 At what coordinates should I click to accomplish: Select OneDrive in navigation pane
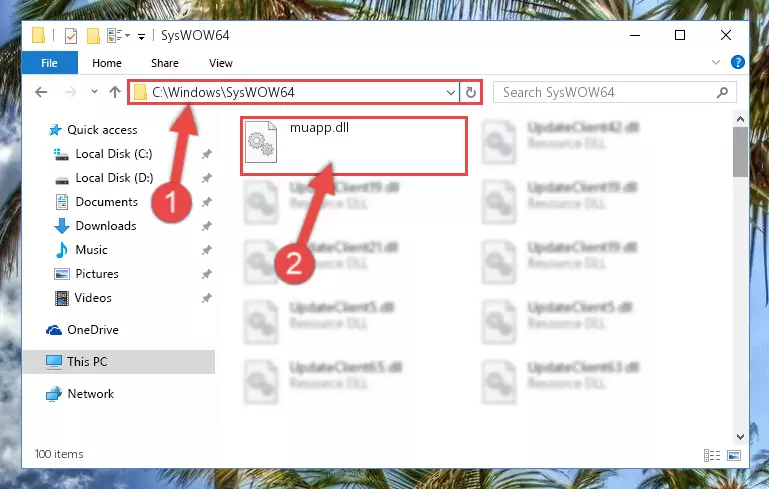[93, 330]
